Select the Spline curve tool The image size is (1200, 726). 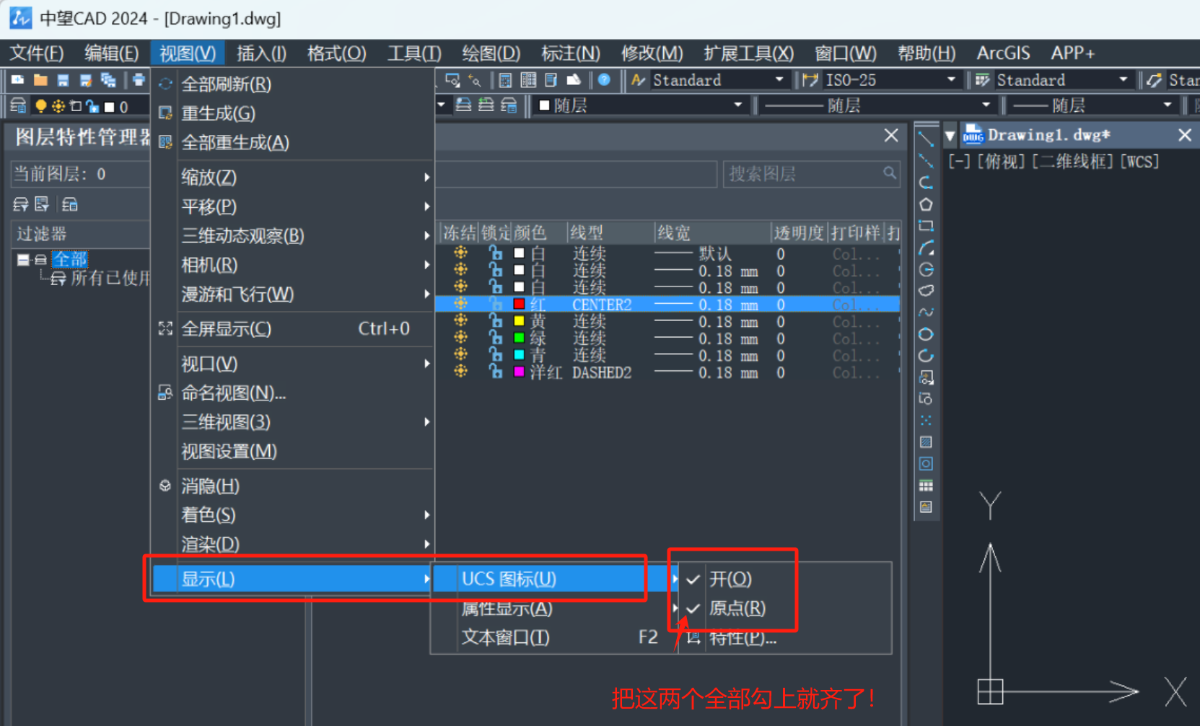click(926, 312)
